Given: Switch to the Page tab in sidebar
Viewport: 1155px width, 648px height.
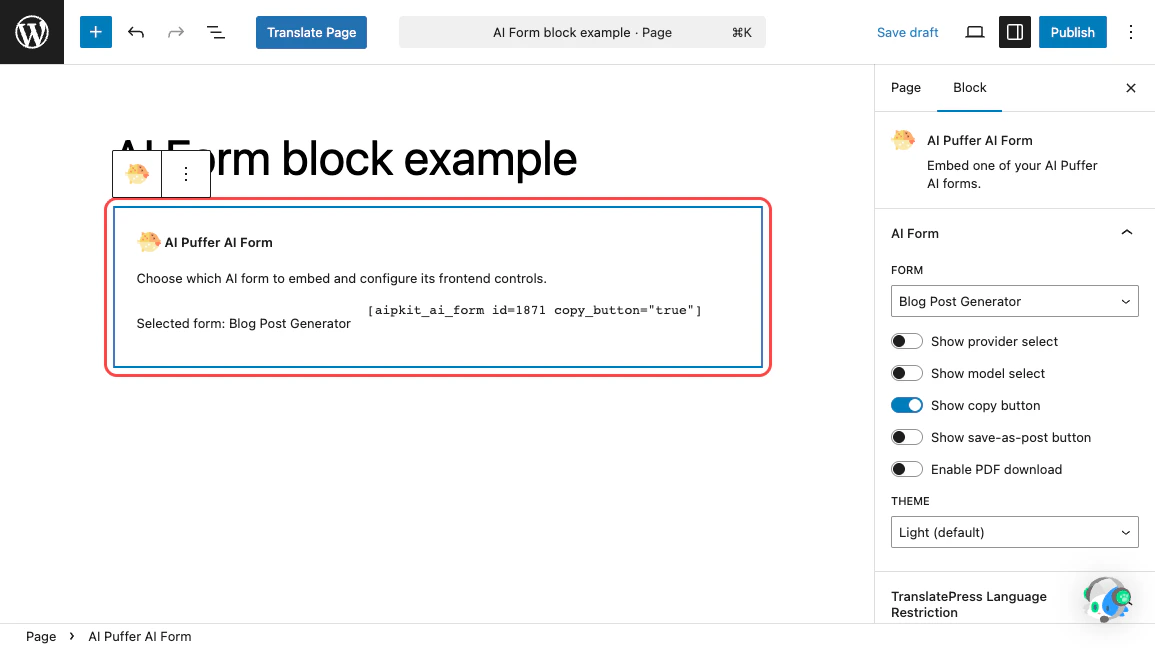Looking at the screenshot, I should 905,88.
